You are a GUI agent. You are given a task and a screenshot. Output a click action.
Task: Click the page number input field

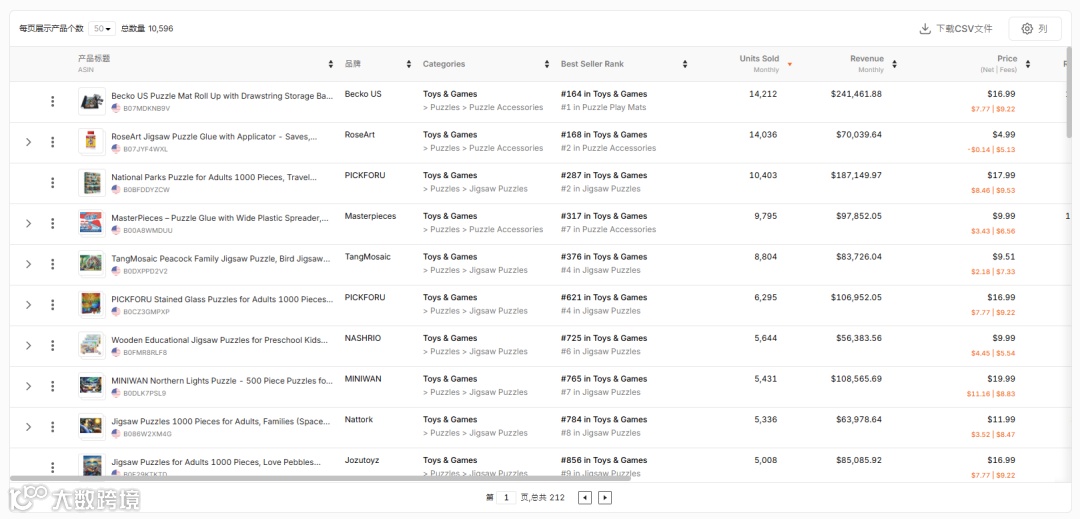506,498
